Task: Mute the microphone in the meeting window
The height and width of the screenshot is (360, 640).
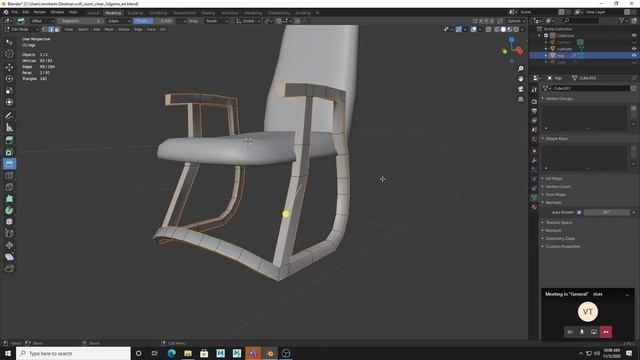Action: tap(582, 332)
